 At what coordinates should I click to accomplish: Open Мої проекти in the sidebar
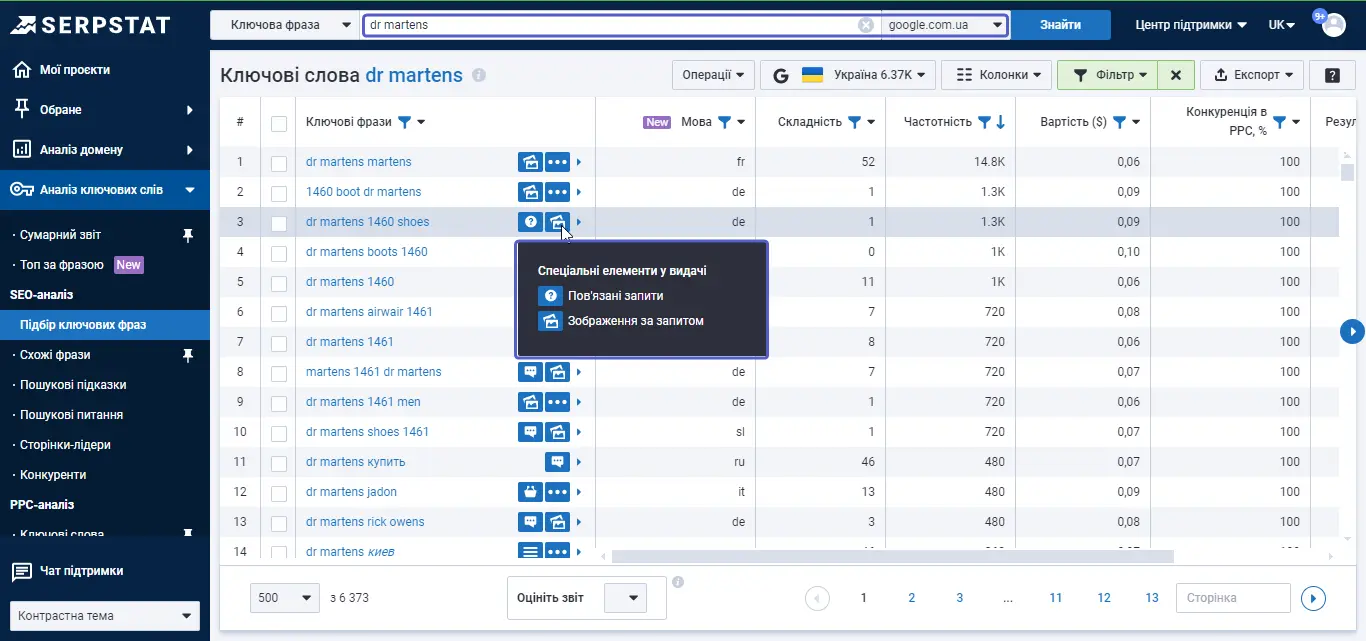pyautogui.click(x=105, y=70)
